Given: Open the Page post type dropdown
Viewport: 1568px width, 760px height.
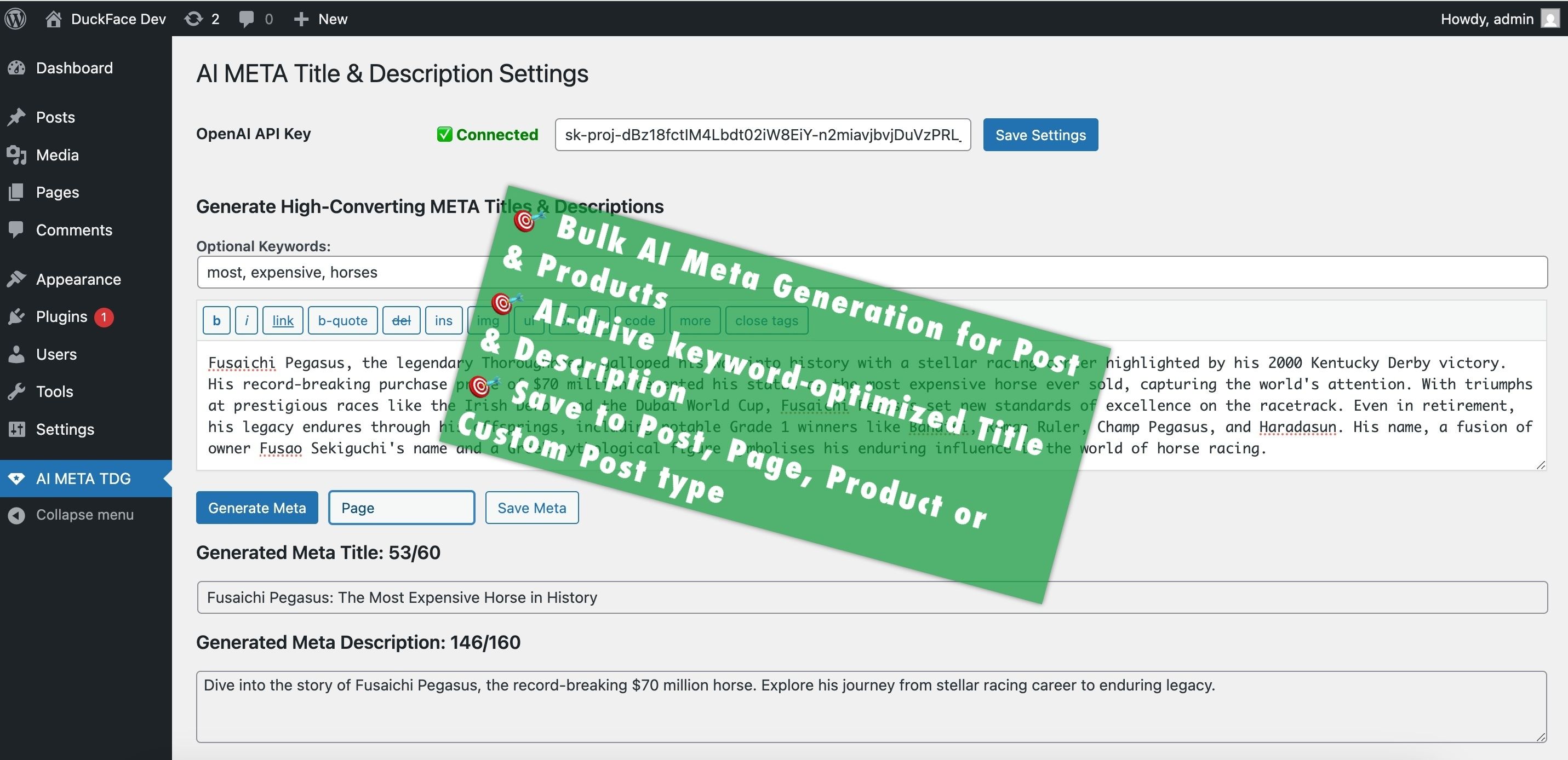Looking at the screenshot, I should (x=401, y=508).
